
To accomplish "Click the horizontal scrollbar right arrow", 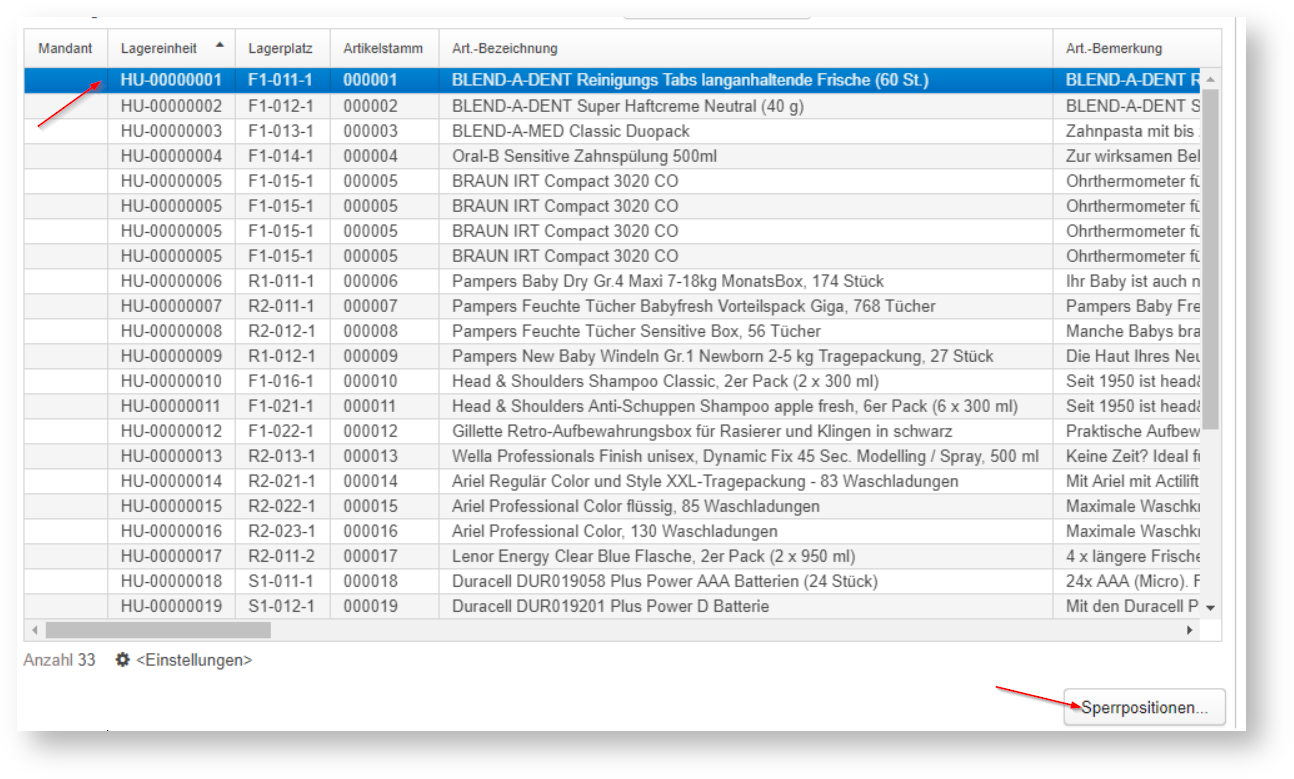I will [1190, 630].
